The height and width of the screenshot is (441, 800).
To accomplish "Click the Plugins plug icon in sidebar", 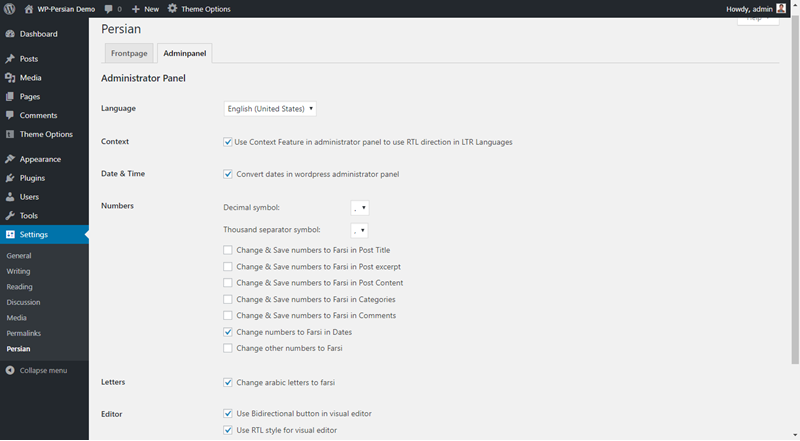I will click(10, 178).
